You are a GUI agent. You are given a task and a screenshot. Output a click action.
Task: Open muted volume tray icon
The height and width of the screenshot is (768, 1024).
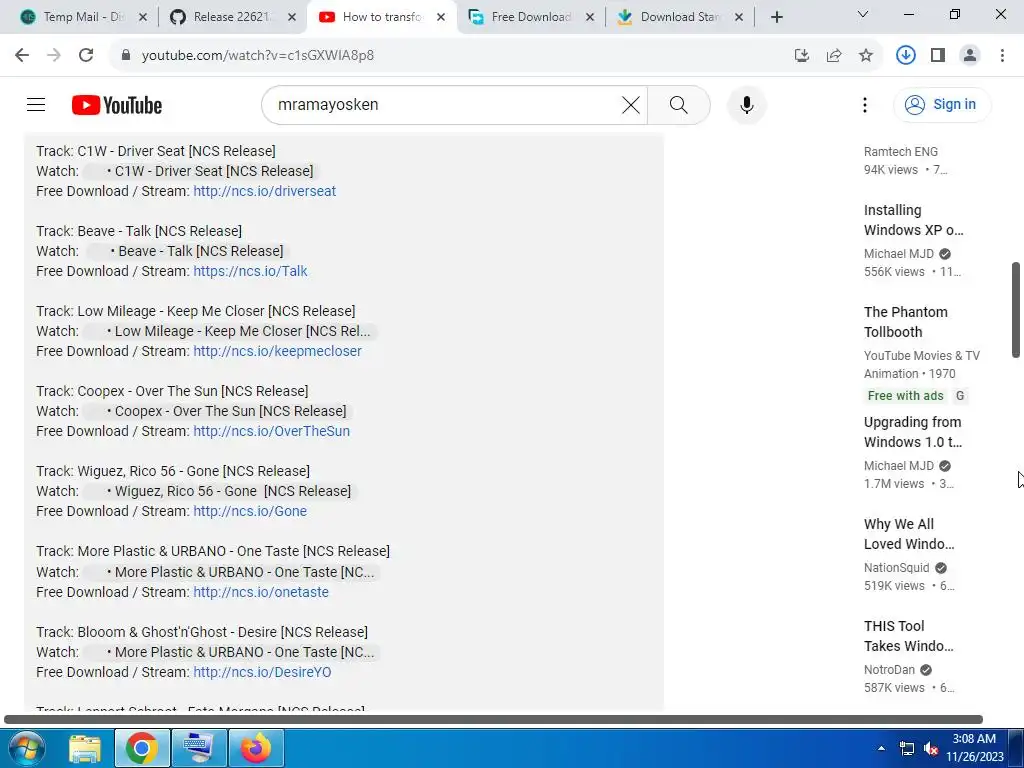(931, 749)
